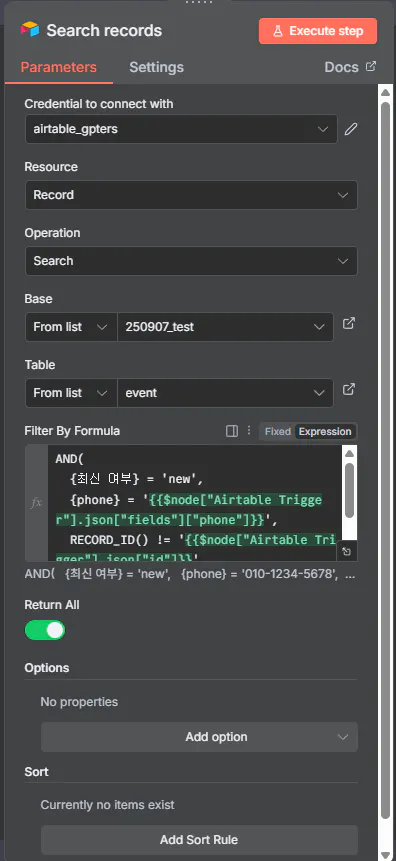
Task: Click the Airtable node icon beside Search records
Action: tap(30, 30)
